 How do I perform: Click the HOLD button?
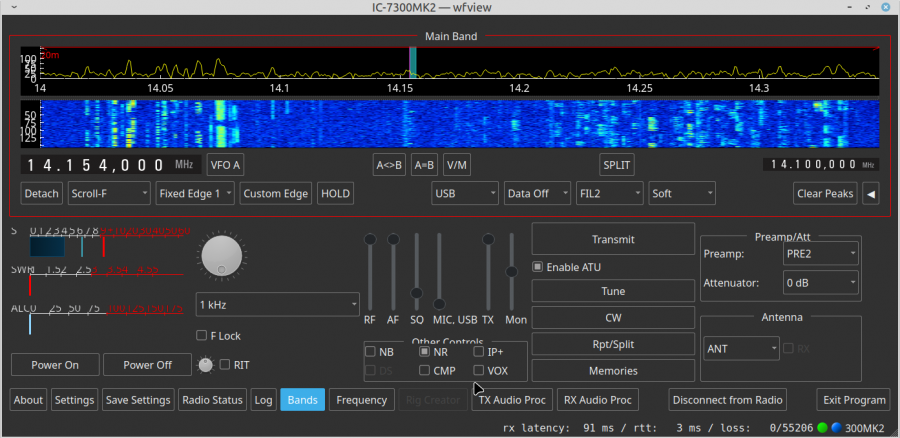coord(335,193)
